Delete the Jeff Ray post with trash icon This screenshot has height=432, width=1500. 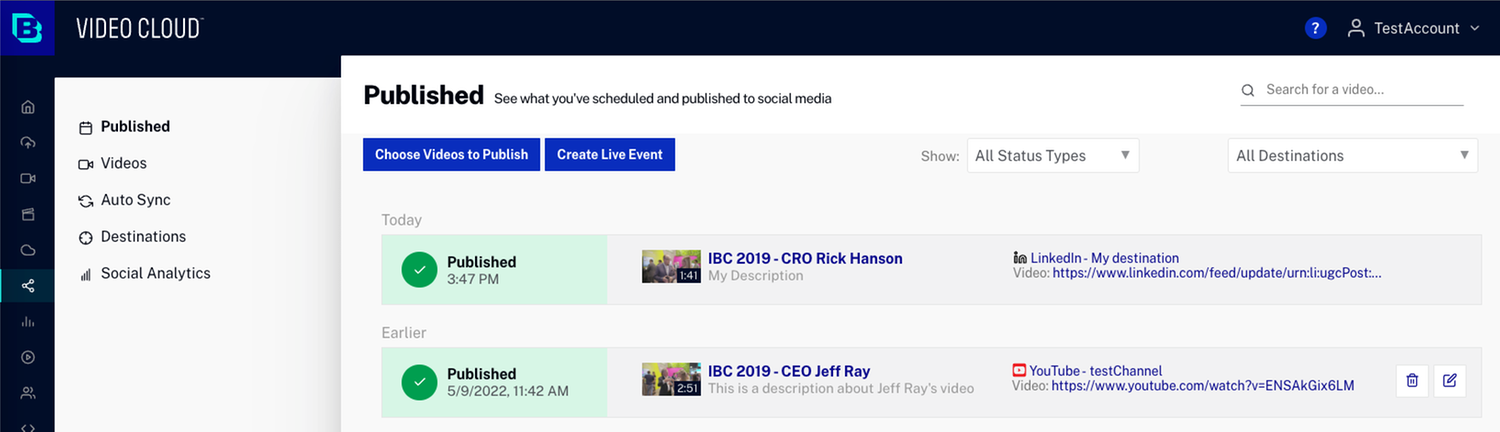[1412, 381]
